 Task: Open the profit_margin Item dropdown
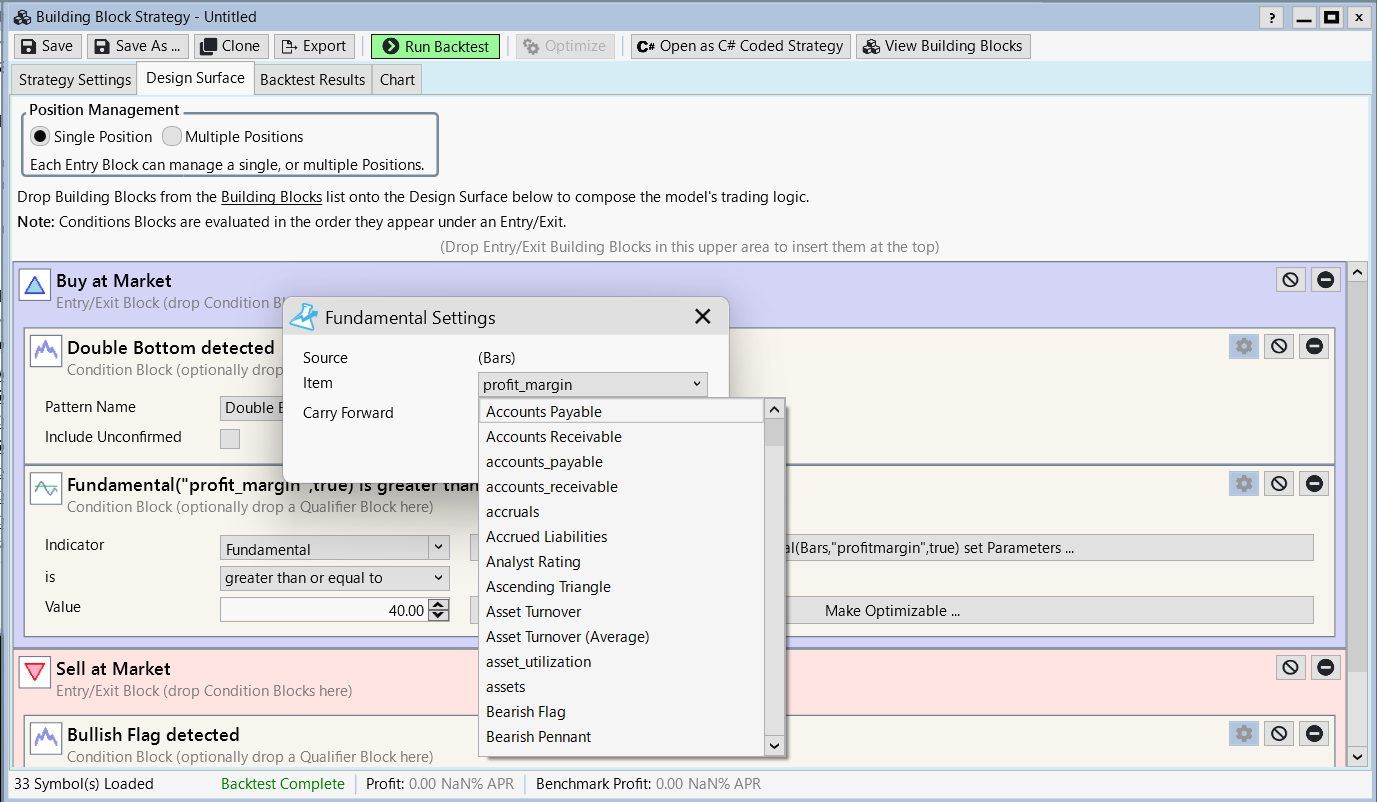(592, 384)
